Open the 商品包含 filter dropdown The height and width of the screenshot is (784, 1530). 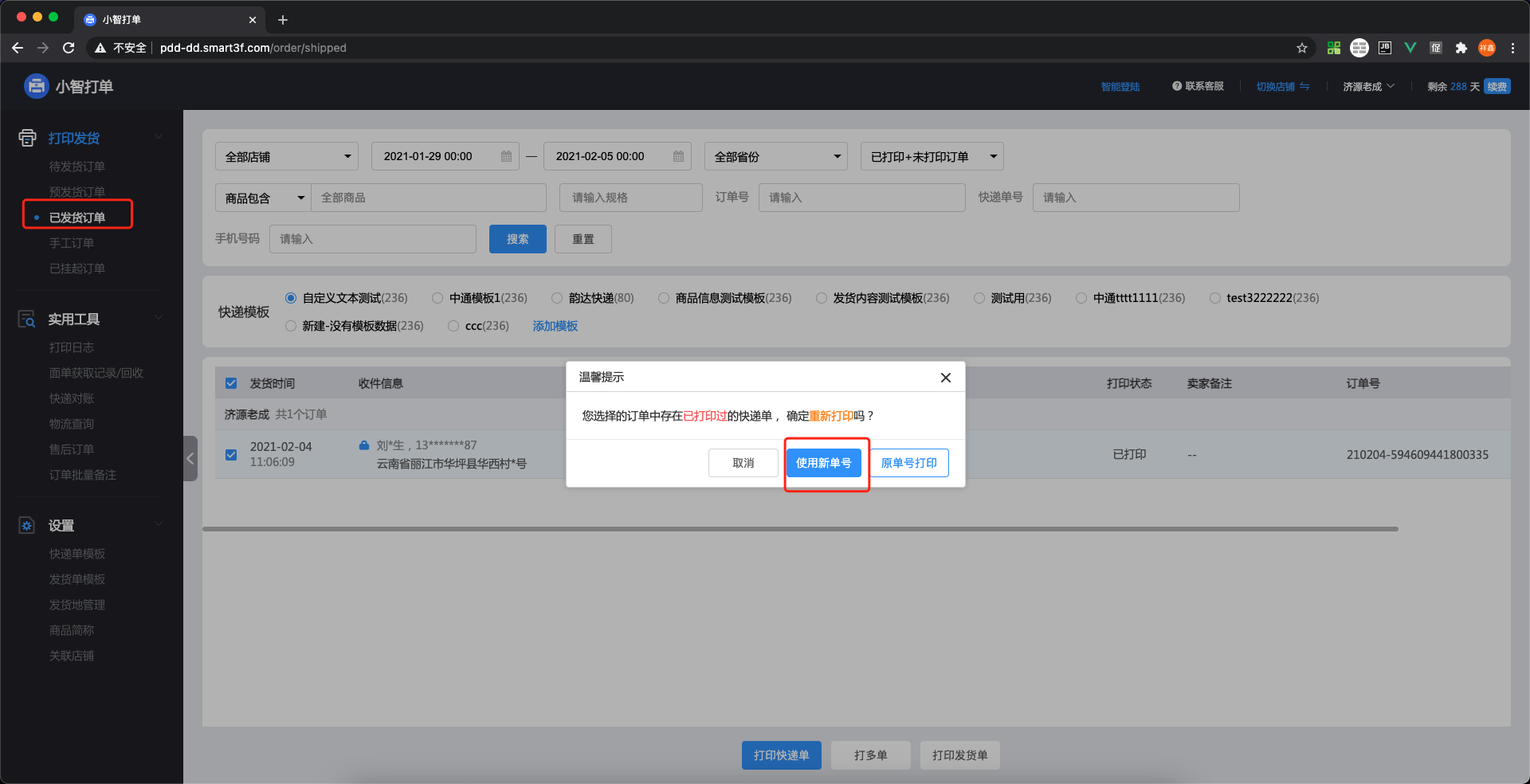pos(263,198)
